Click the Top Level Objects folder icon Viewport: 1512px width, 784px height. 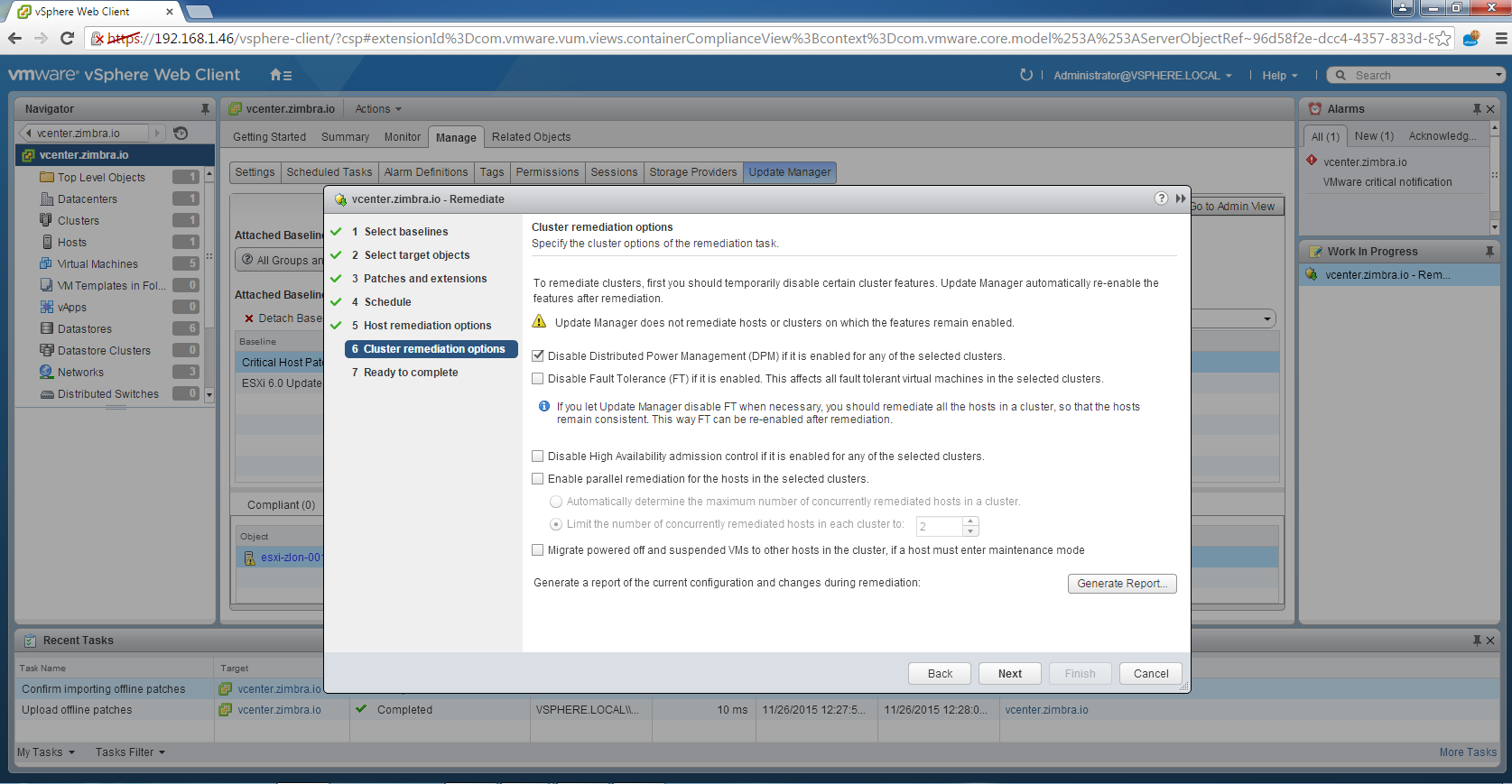[47, 177]
